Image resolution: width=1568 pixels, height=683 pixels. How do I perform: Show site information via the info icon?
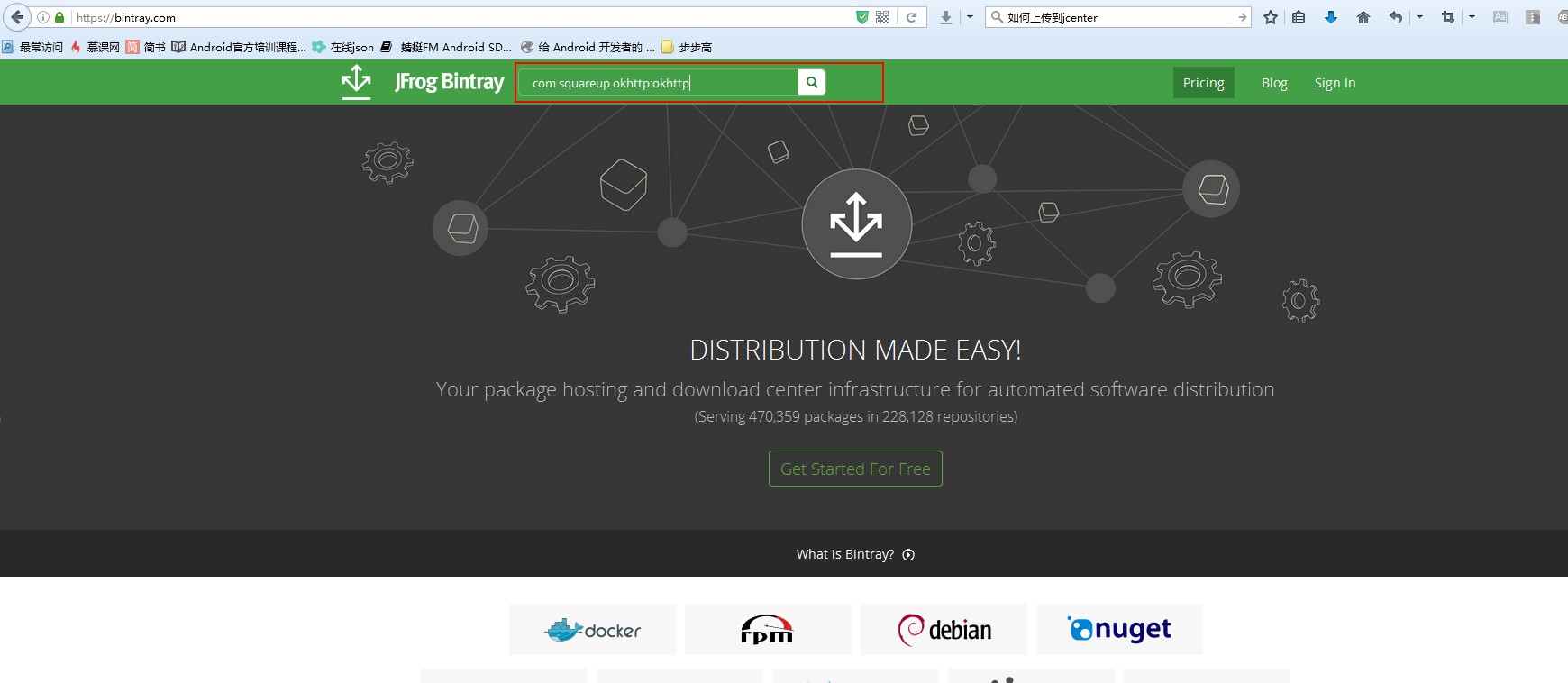(x=43, y=17)
